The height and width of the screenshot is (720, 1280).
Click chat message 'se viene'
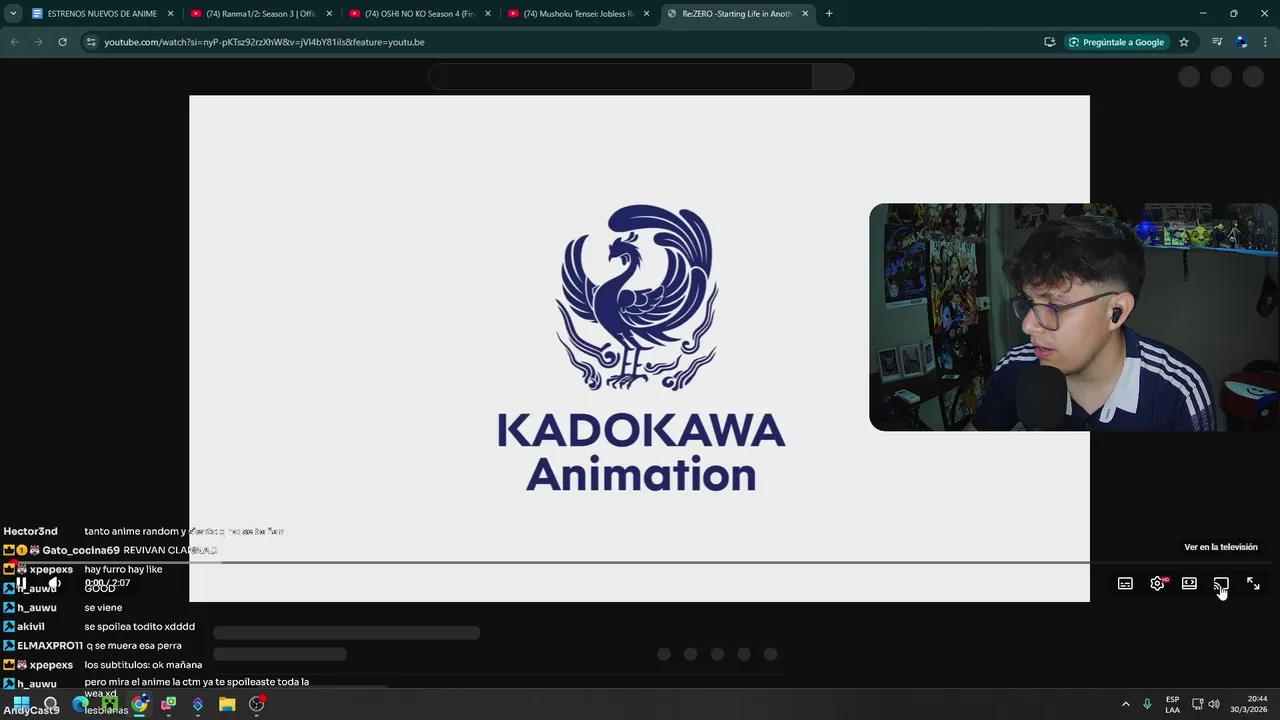coord(103,608)
